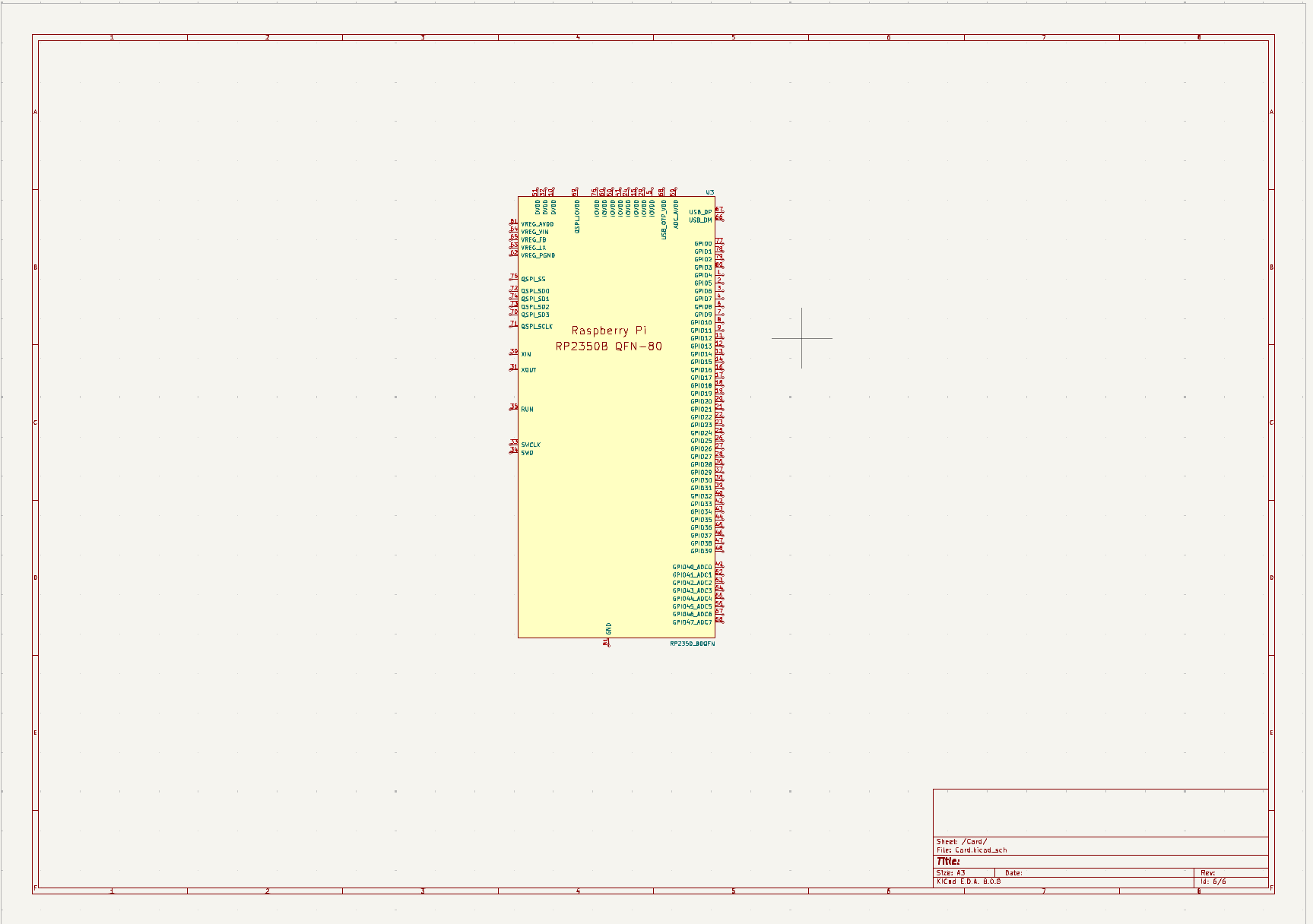Select the File: Card.kicad_sch text
The height and width of the screenshot is (924, 1313).
[972, 850]
